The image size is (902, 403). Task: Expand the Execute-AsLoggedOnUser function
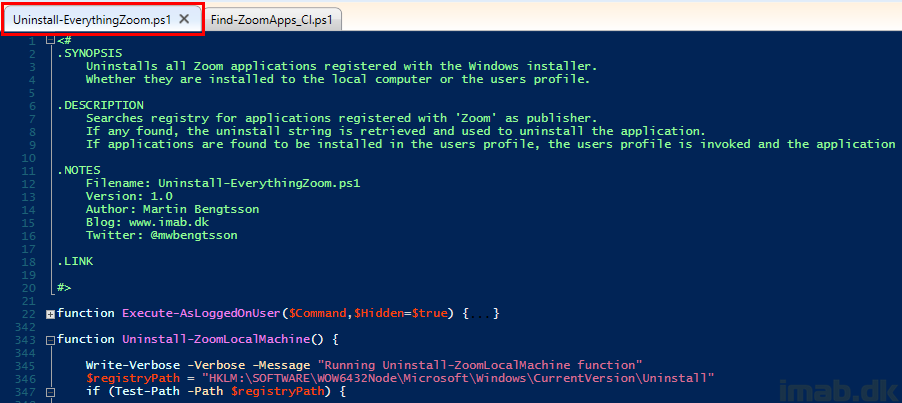50,314
